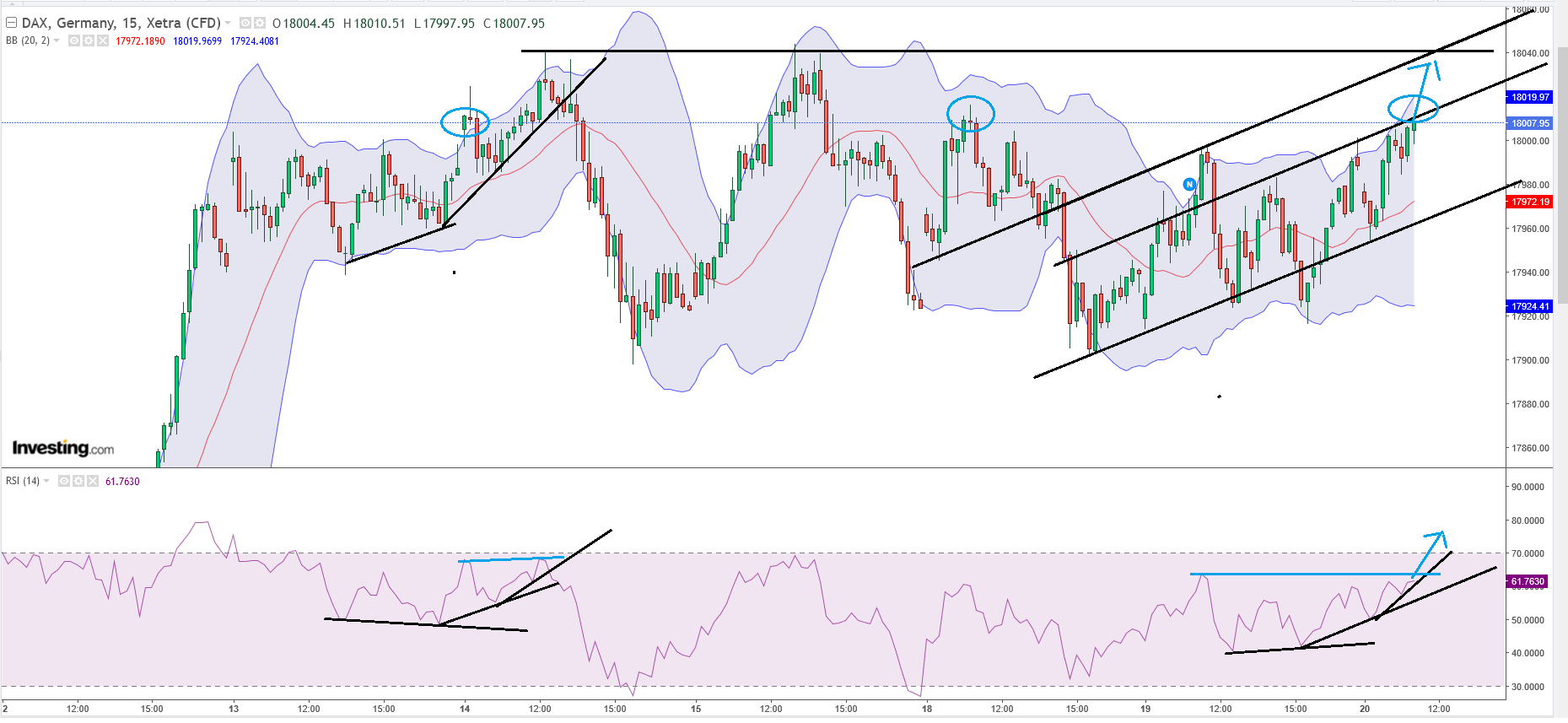Hide the RSI indicator using eye icon

(x=64, y=481)
